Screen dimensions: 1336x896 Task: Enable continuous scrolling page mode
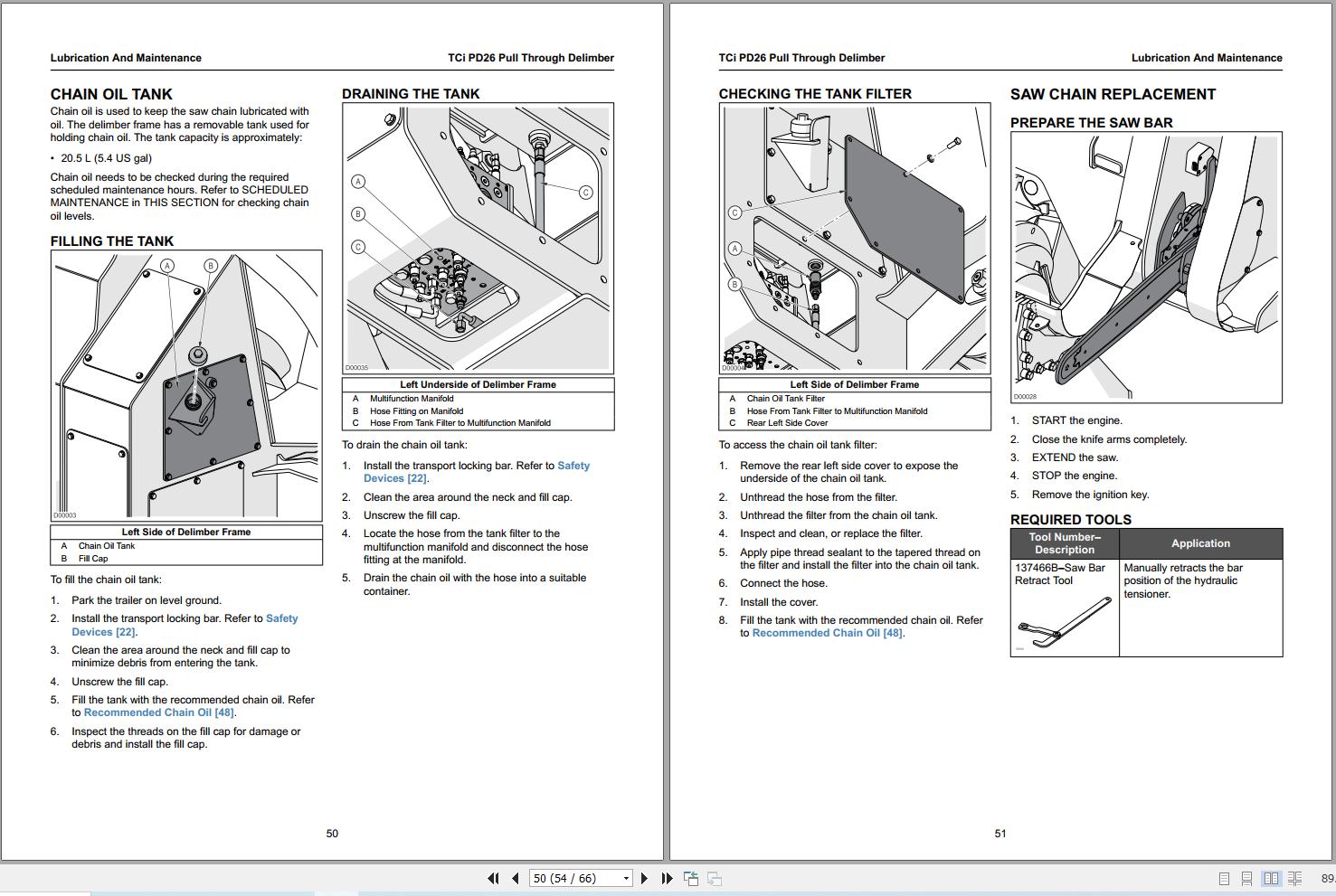coord(1248,877)
